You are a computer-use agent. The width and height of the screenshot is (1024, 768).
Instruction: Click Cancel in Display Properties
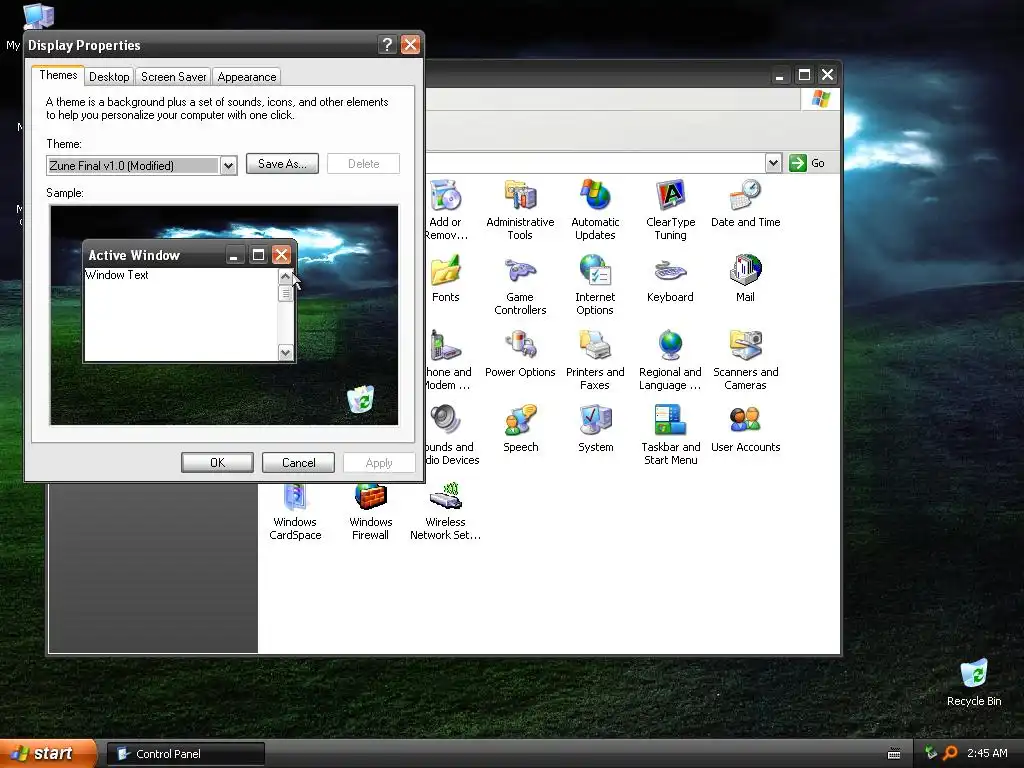(x=298, y=462)
